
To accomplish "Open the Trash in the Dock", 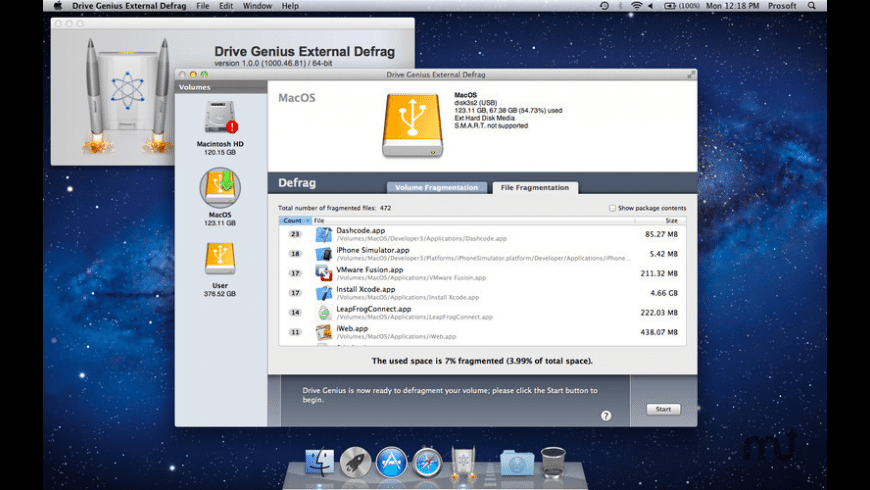I will click(x=553, y=462).
